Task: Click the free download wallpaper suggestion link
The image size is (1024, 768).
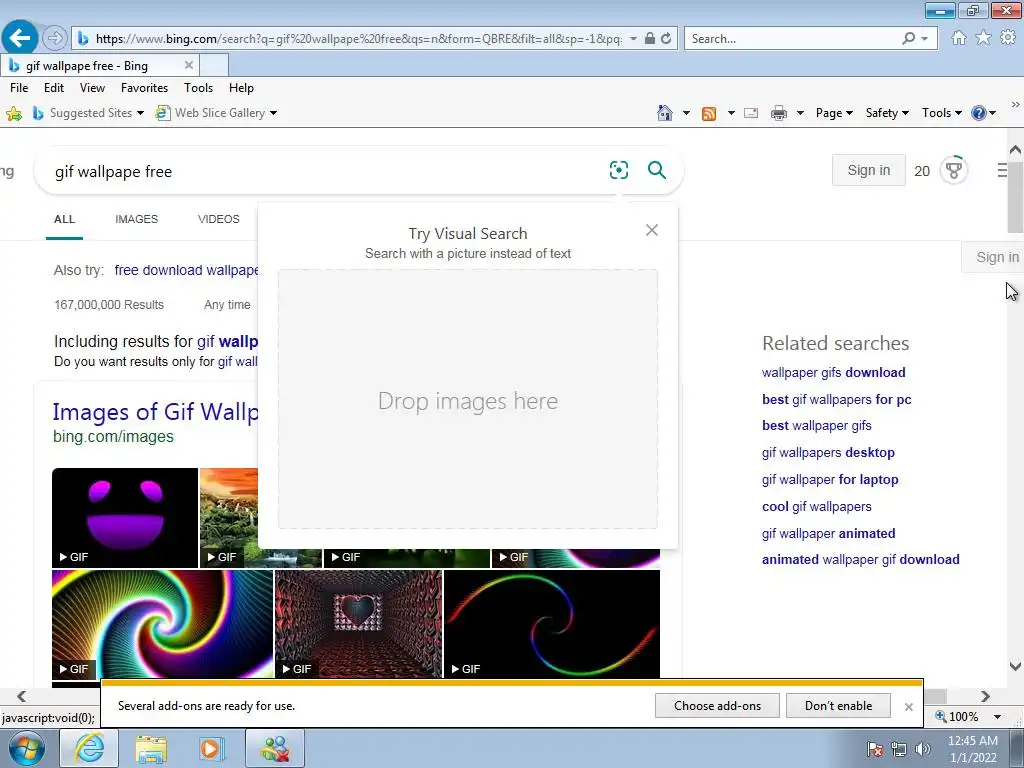Action: (x=186, y=270)
